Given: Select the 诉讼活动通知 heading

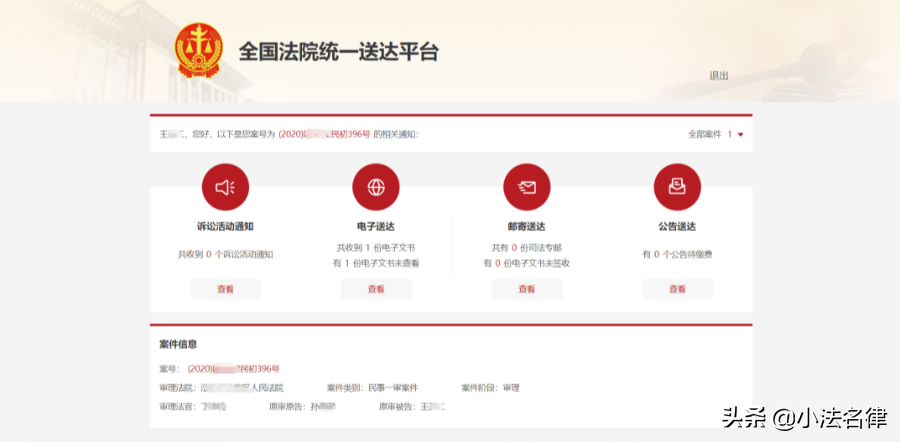Looking at the screenshot, I should pos(225,227).
